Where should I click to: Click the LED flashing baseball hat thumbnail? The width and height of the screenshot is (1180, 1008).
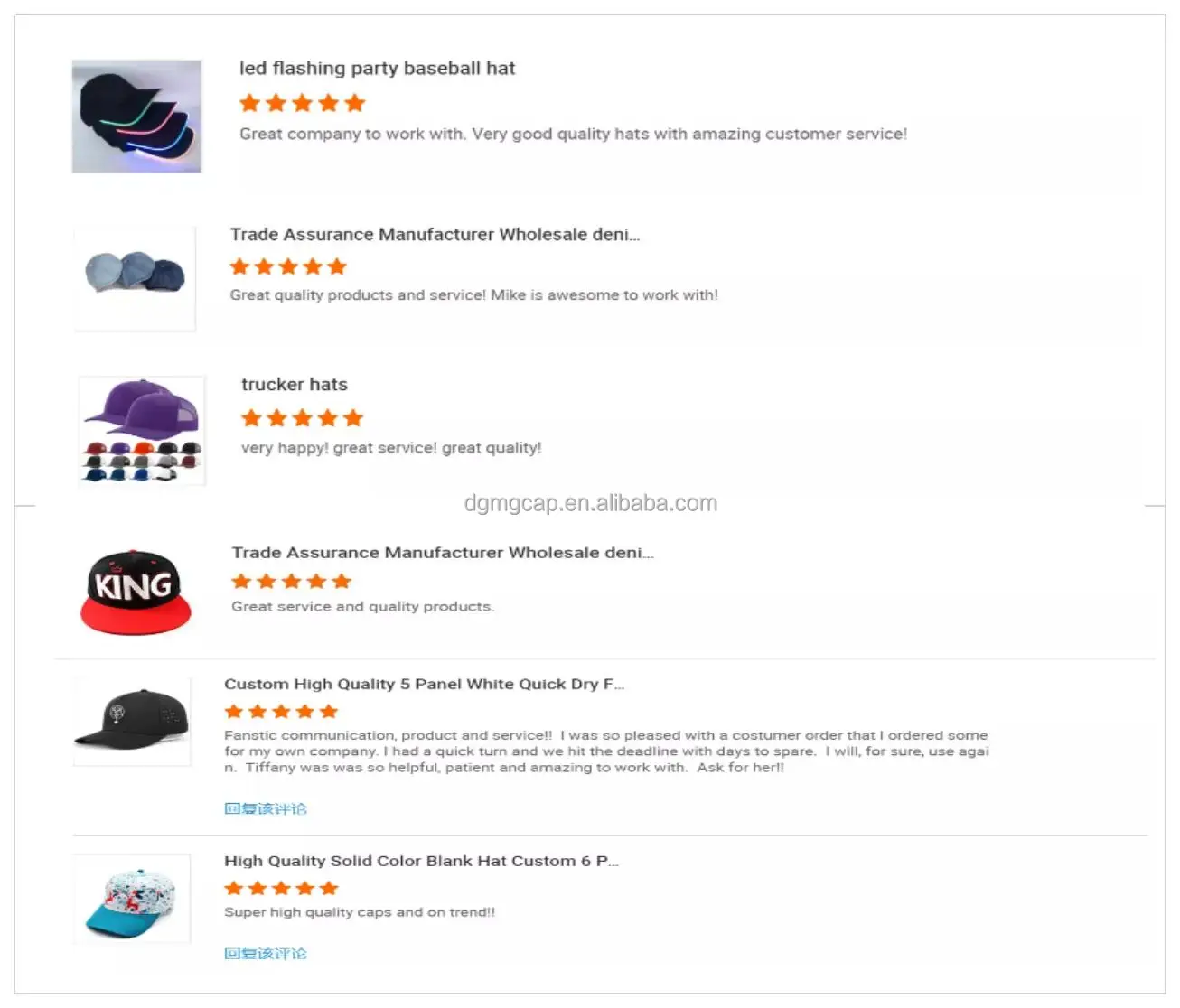(x=136, y=117)
